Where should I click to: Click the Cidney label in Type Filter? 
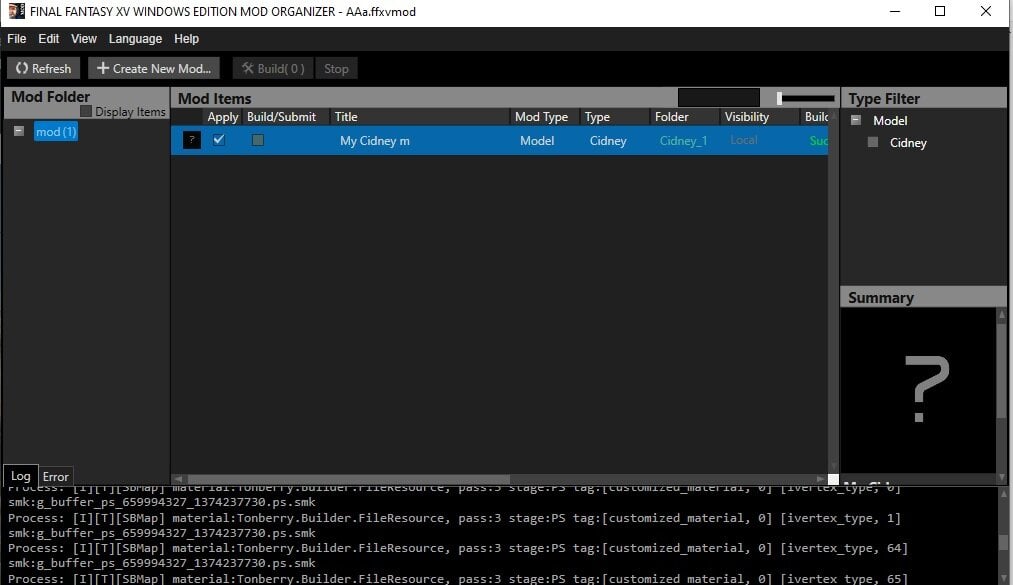[x=908, y=143]
